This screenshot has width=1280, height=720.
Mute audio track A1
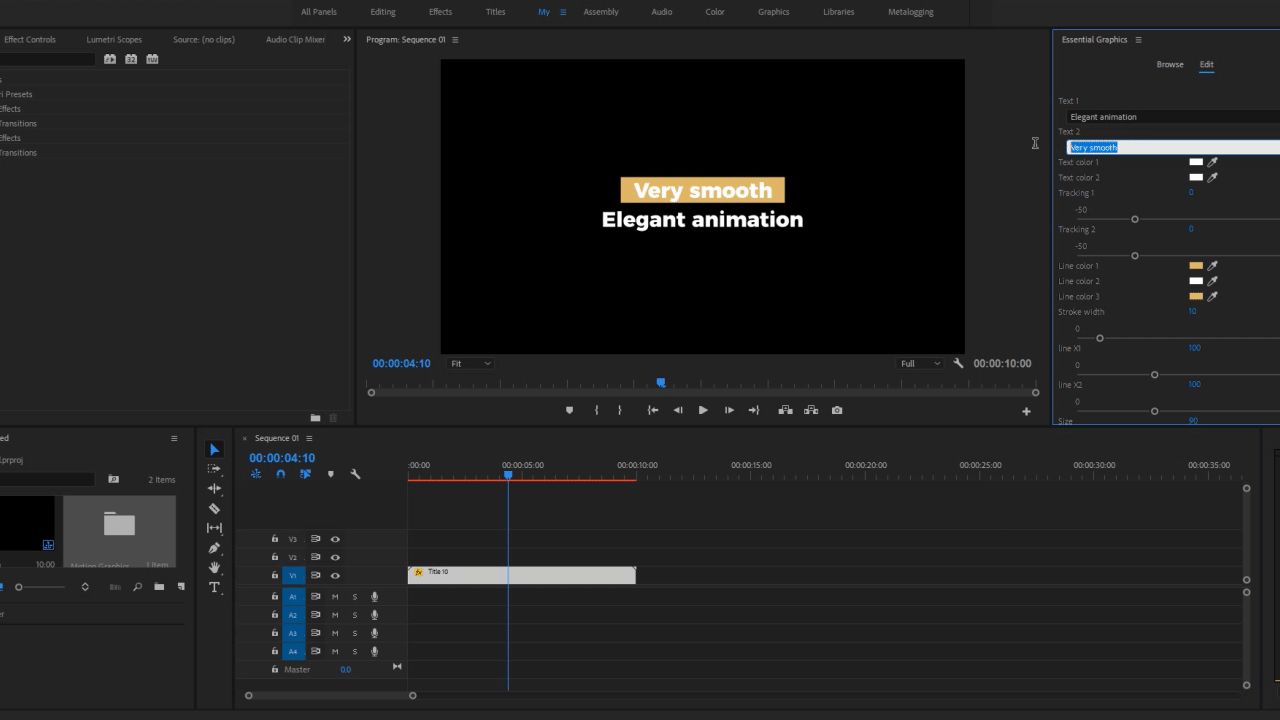335,597
